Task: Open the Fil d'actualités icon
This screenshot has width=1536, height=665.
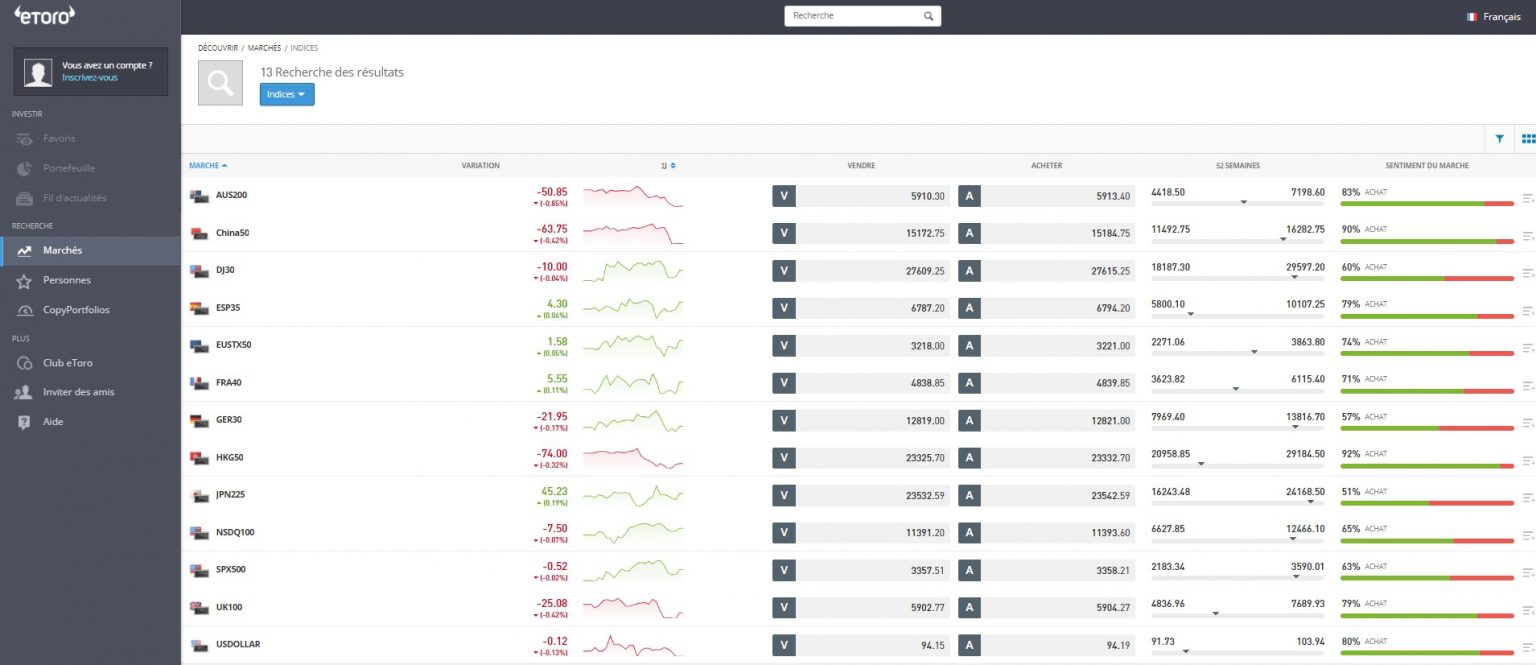Action: 25,197
